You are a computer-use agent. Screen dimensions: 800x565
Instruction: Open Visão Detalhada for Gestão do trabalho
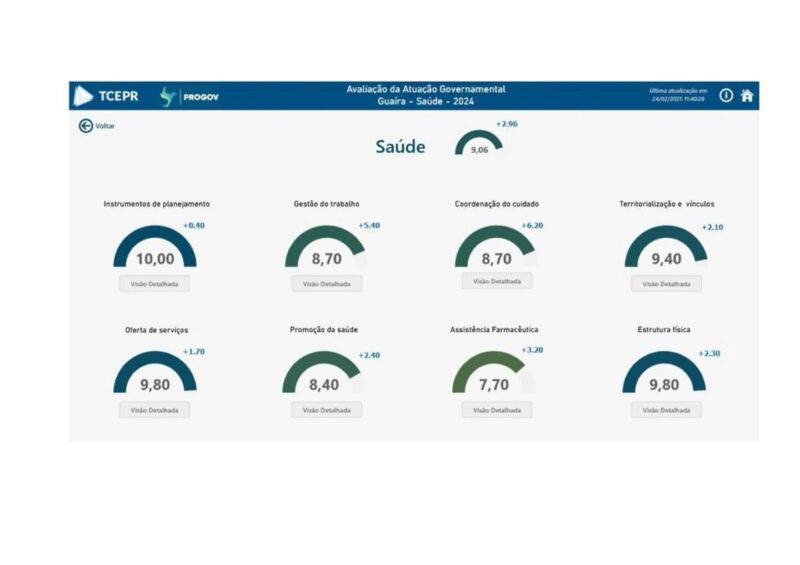pos(326,284)
